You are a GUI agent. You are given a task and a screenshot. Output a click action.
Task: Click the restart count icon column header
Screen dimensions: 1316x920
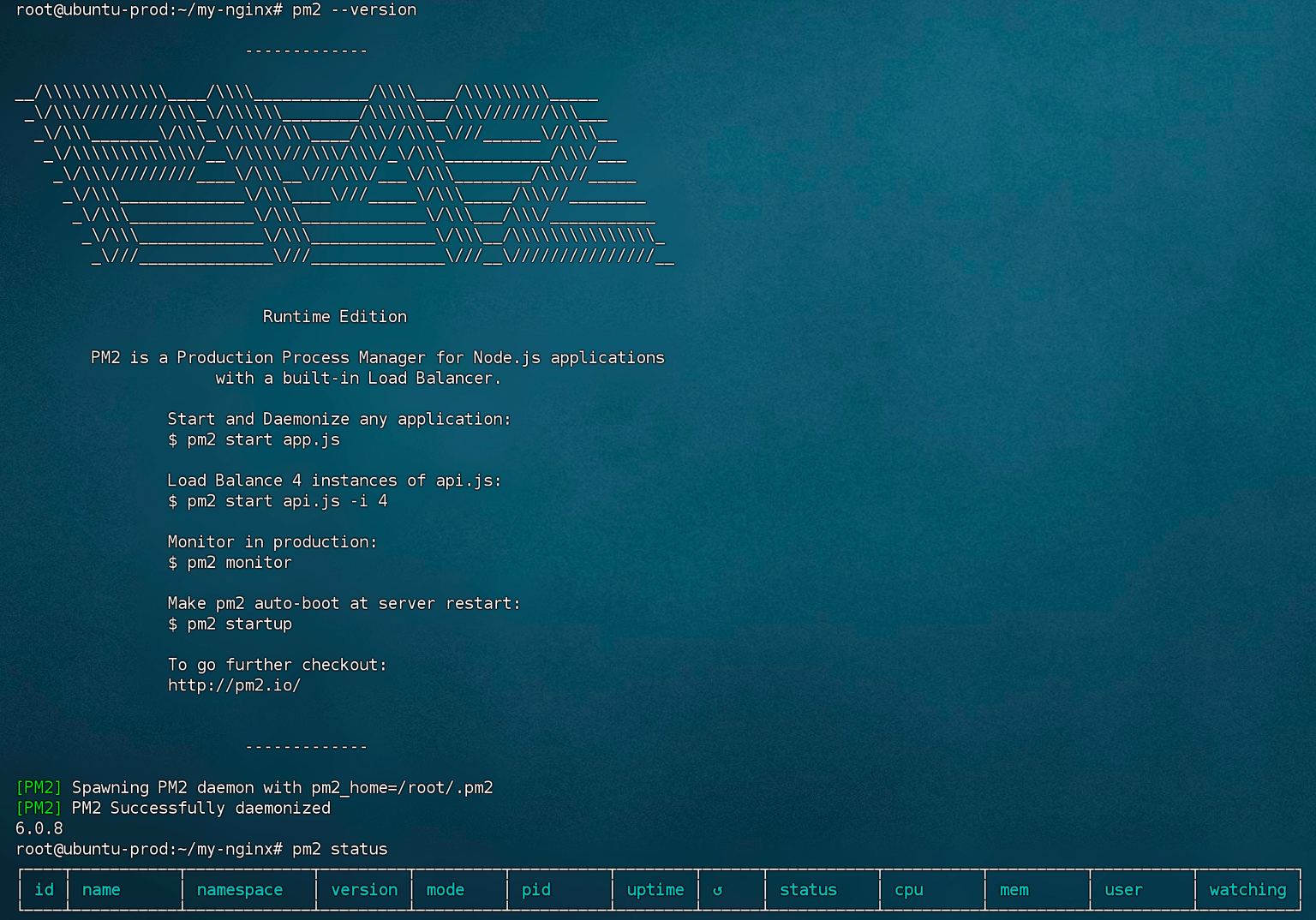tap(718, 890)
